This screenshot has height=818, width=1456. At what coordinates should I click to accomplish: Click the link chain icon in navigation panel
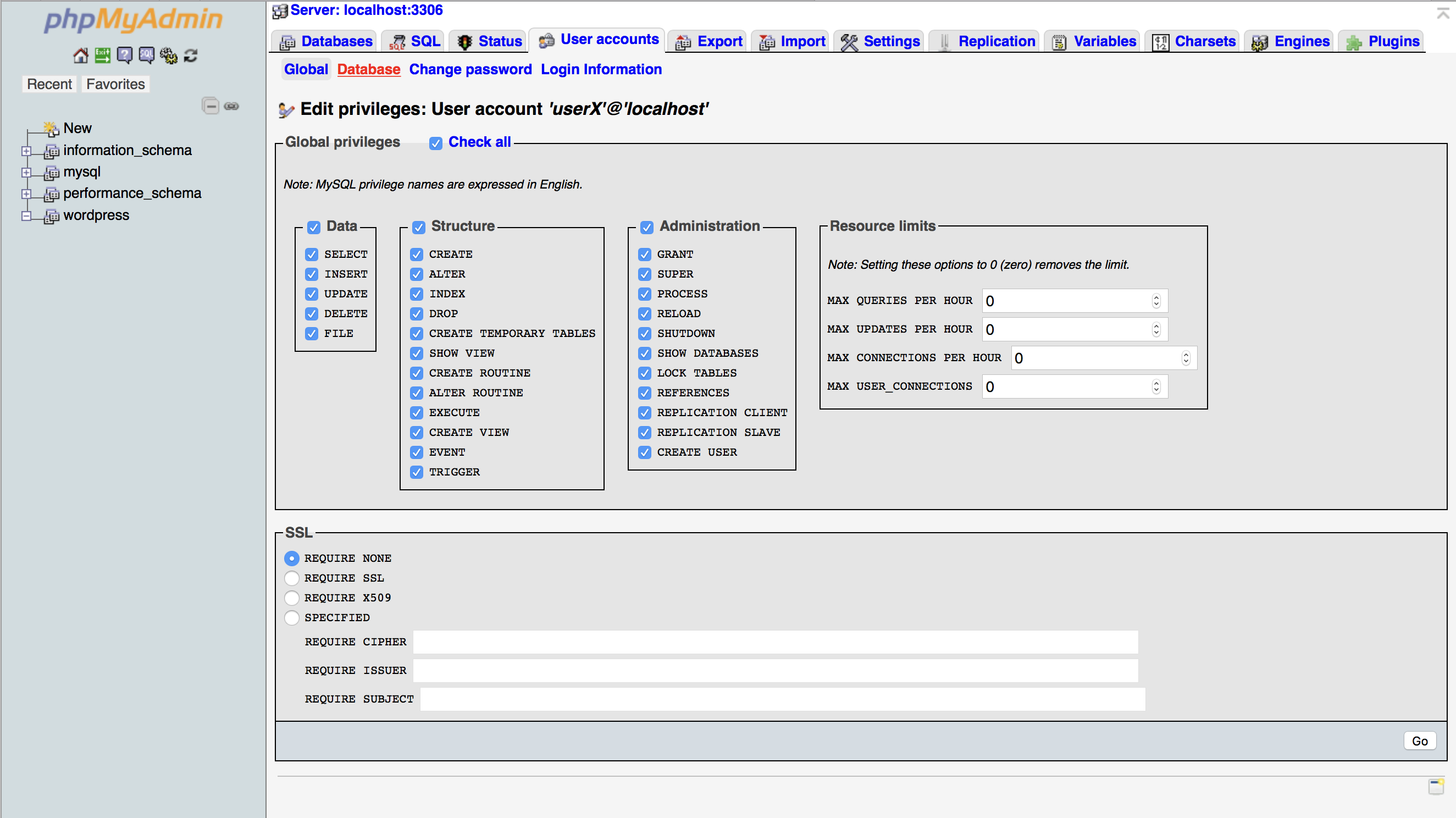[x=232, y=106]
